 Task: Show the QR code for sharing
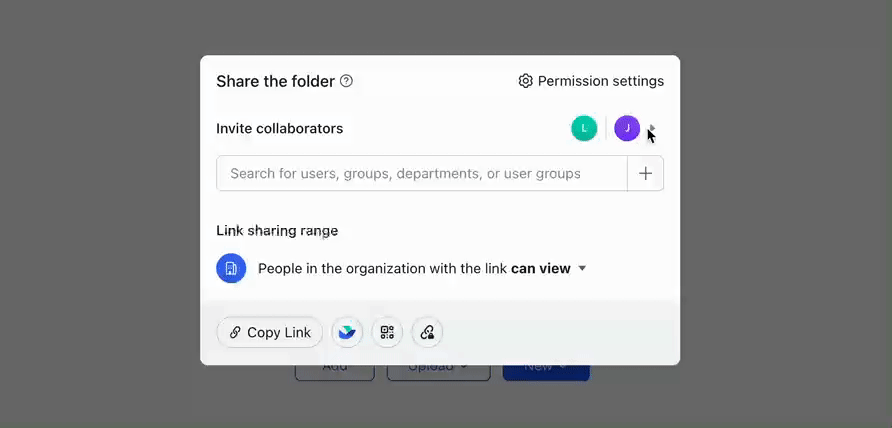click(x=387, y=332)
